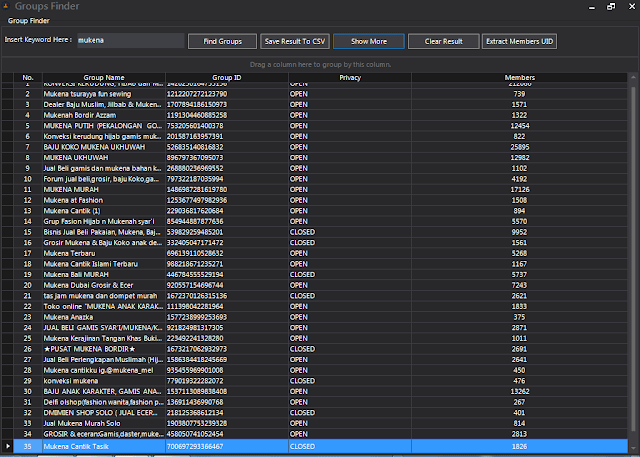Image resolution: width=640 pixels, height=457 pixels.
Task: Click members count 13262
Action: pos(519,391)
